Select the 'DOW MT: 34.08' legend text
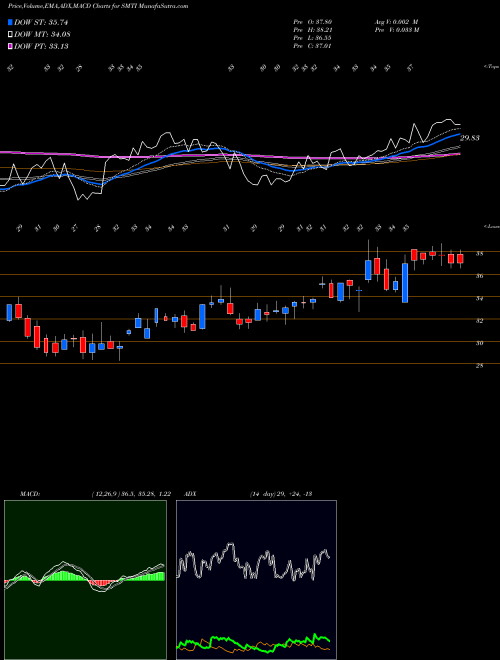 coord(42,34)
